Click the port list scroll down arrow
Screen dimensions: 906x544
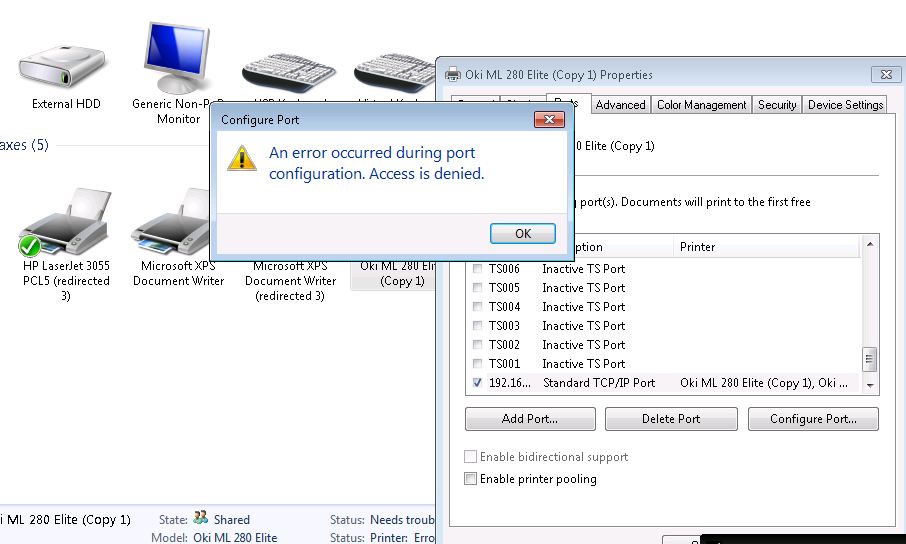click(x=870, y=385)
